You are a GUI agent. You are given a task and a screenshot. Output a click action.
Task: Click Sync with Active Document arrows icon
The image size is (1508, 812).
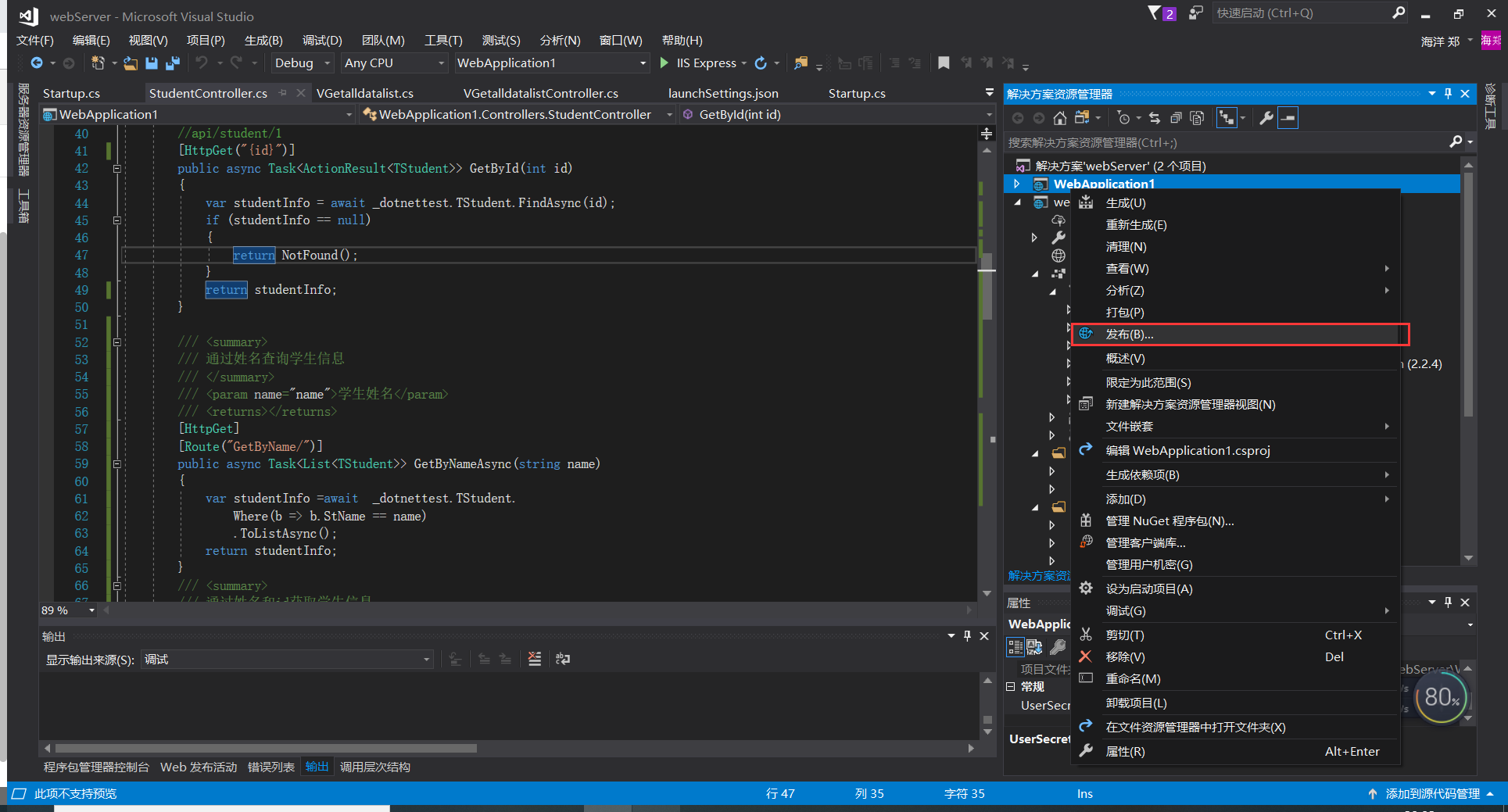(x=1155, y=118)
